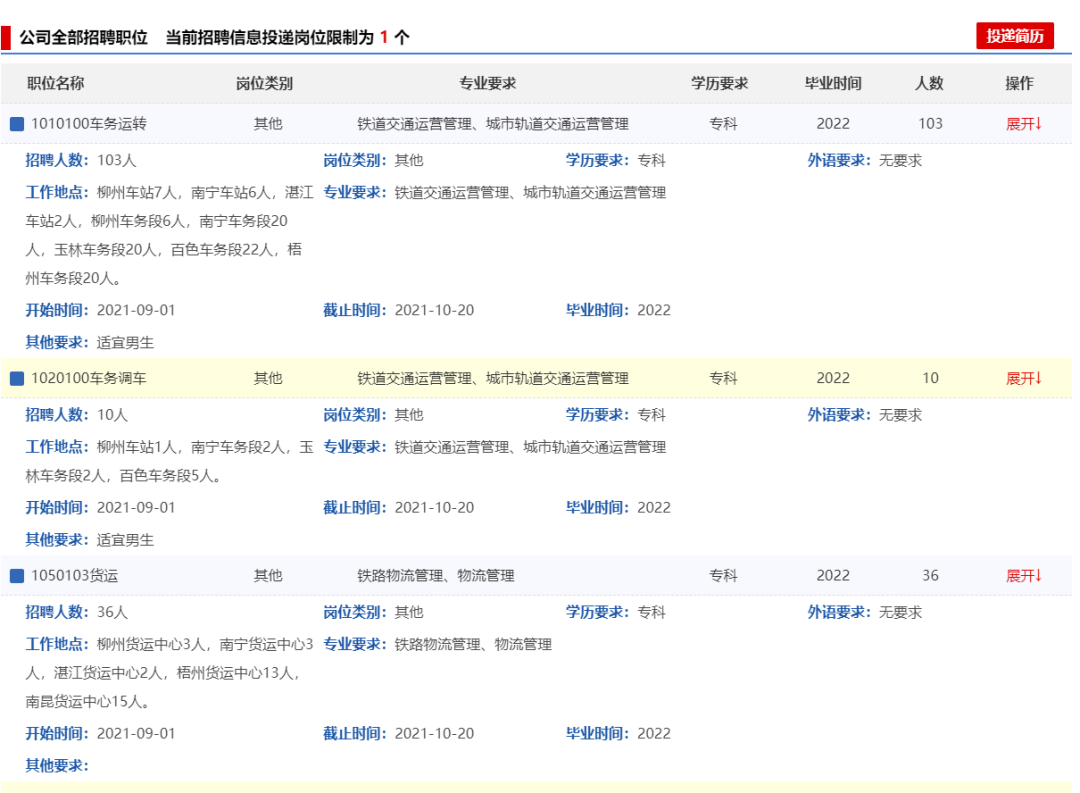Expand the 1010100车务运转 row with 展开
The width and height of the screenshot is (1080, 793).
[x=1023, y=124]
